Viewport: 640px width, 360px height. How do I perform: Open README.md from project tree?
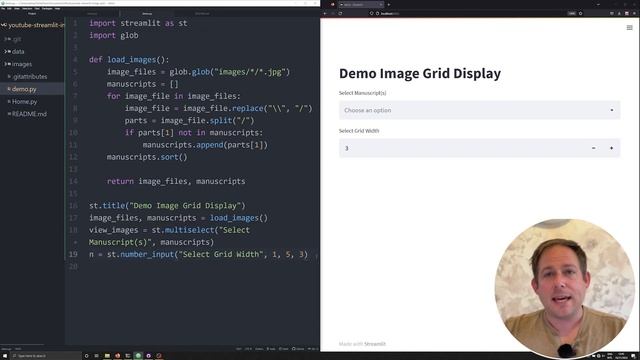coord(27,114)
